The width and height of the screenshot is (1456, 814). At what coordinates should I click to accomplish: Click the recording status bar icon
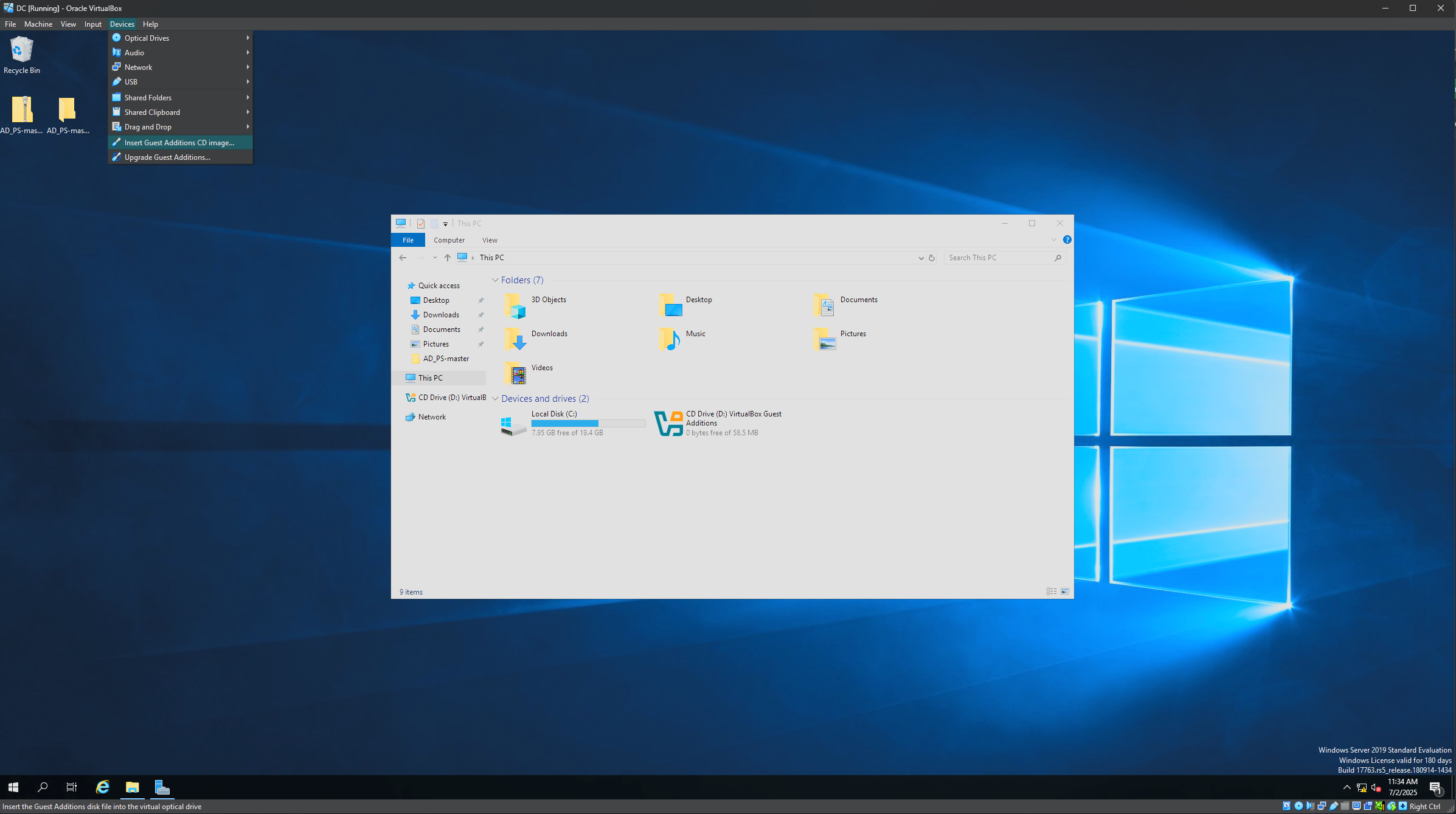point(1368,806)
